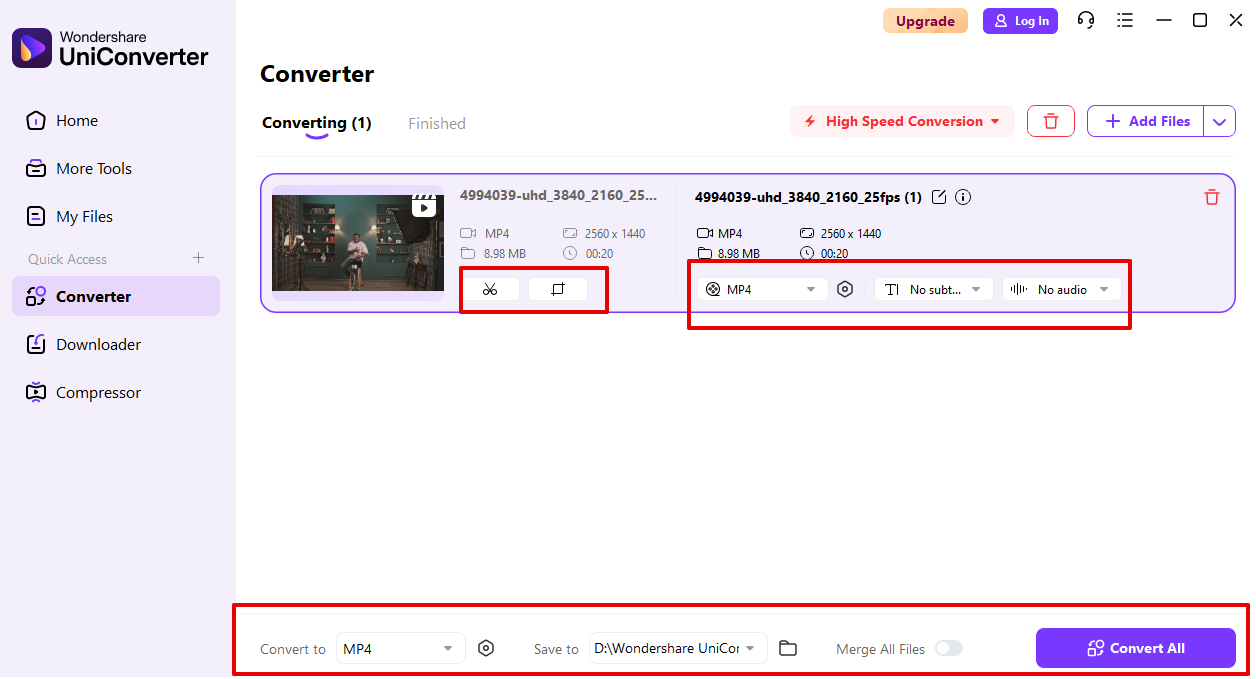Start conversion with Convert All

click(1135, 648)
